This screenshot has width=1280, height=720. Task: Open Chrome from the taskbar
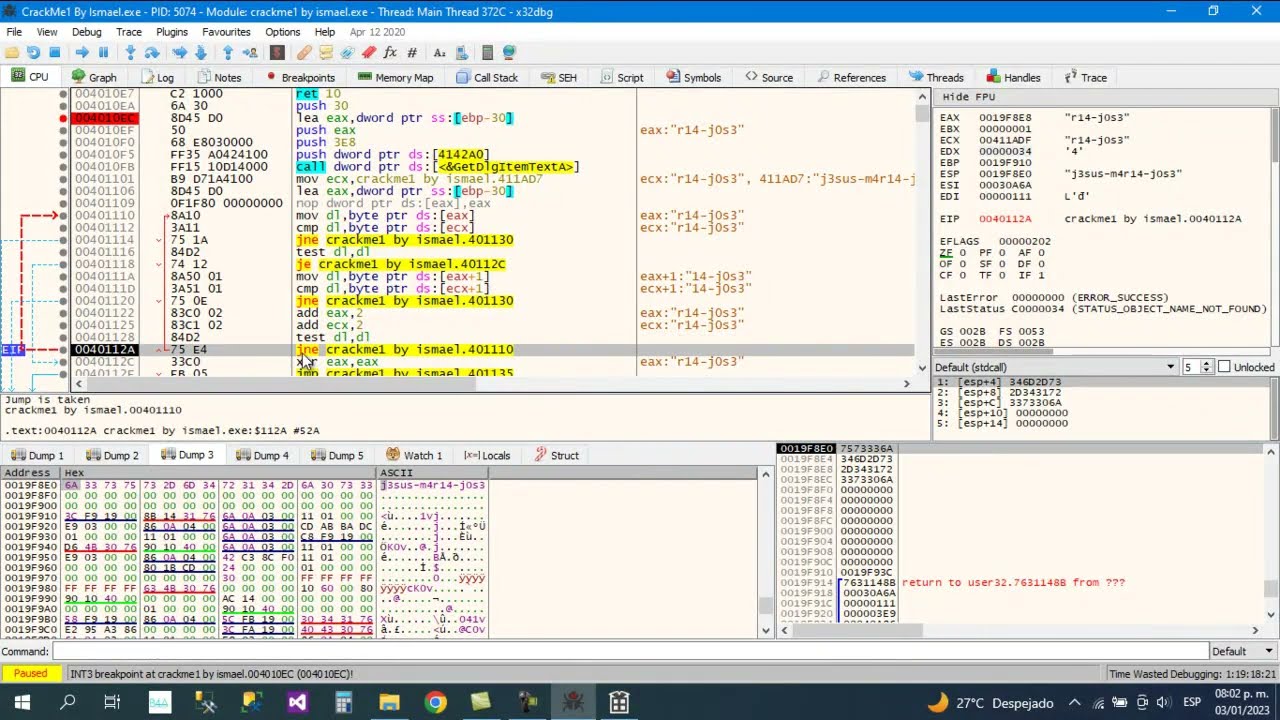pos(435,702)
